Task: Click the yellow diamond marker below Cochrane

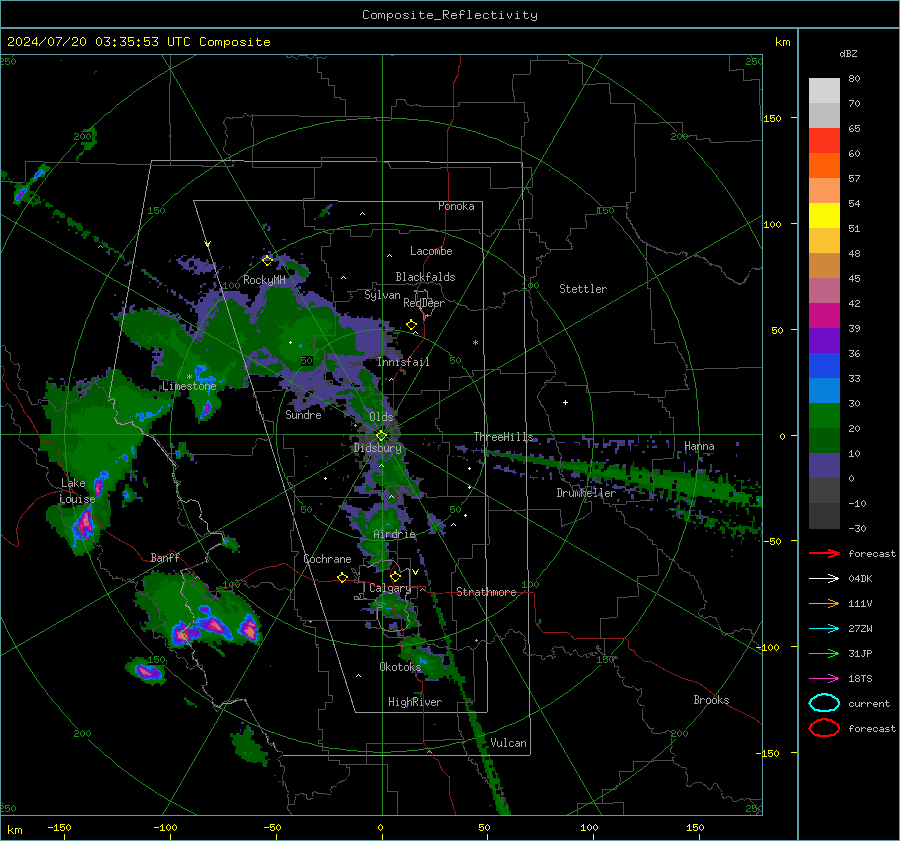Action: [x=342, y=577]
